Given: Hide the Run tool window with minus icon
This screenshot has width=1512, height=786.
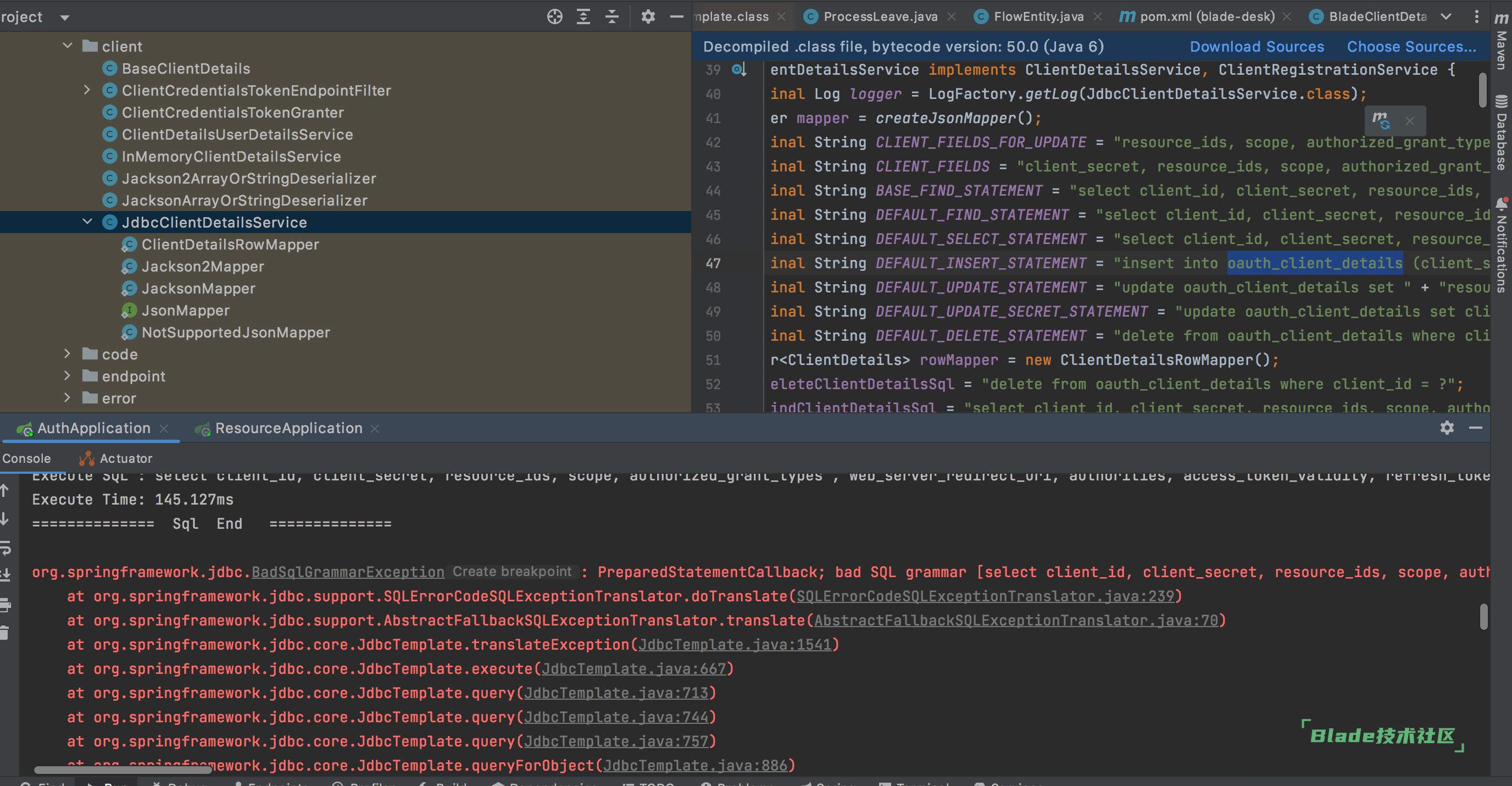Looking at the screenshot, I should pos(1476,427).
